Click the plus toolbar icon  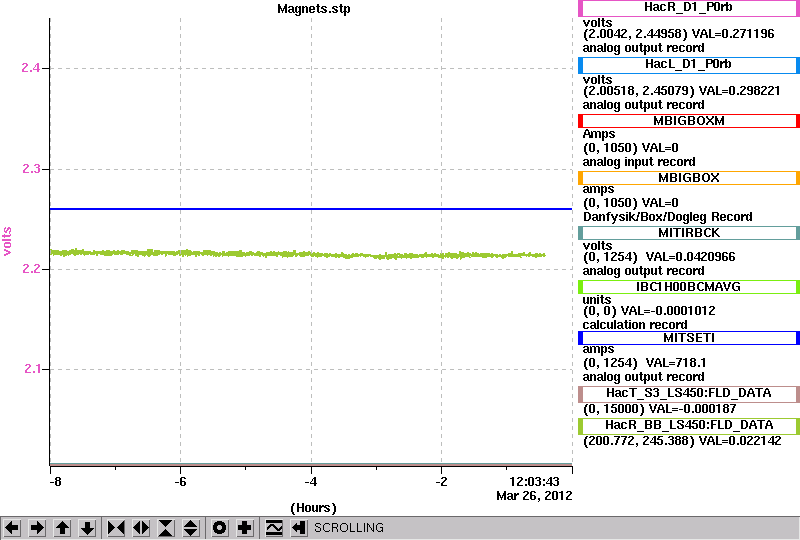pyautogui.click(x=245, y=528)
